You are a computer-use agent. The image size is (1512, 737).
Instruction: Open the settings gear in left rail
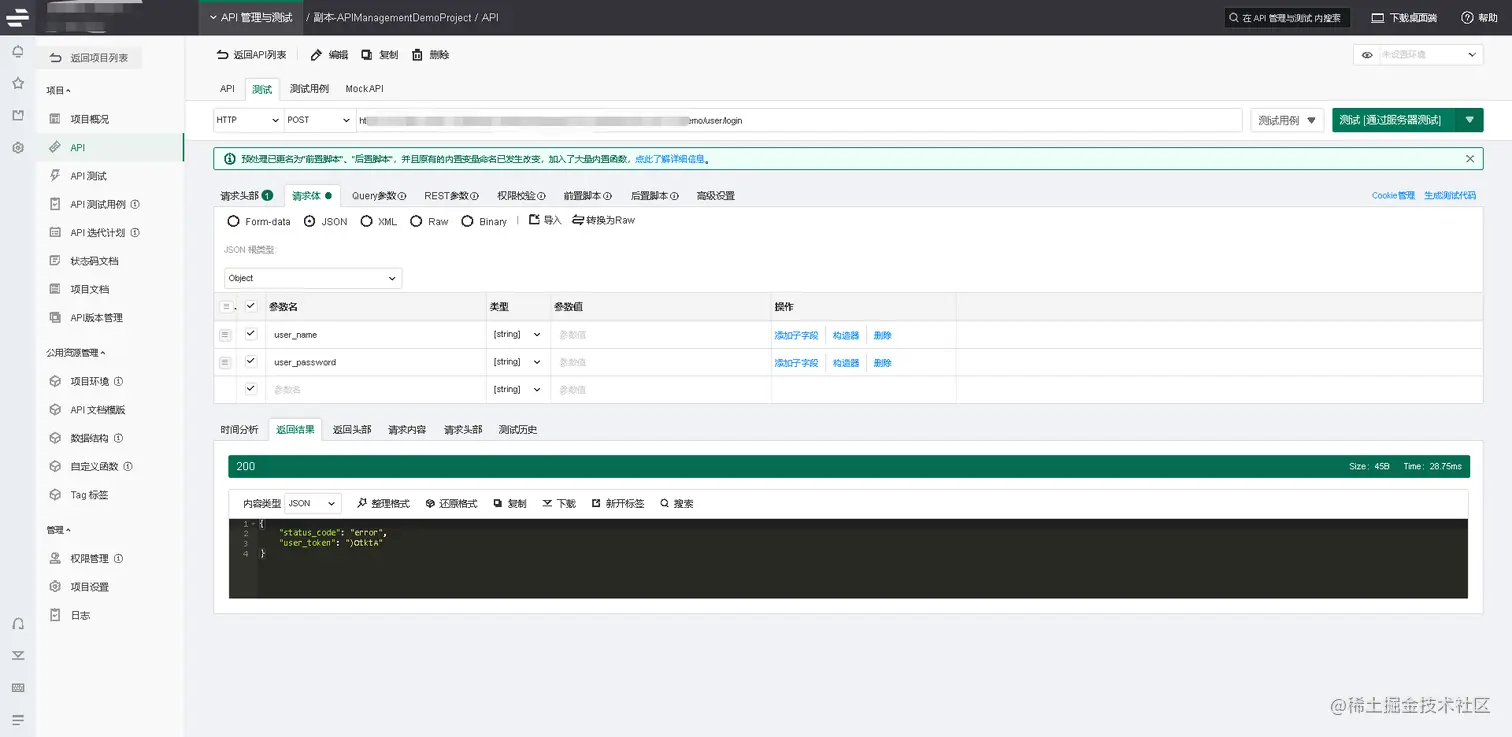click(x=18, y=148)
